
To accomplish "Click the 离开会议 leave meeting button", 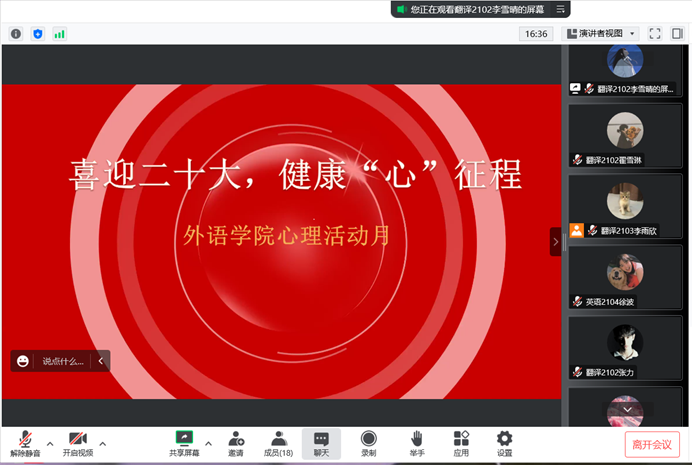I will pyautogui.click(x=653, y=444).
